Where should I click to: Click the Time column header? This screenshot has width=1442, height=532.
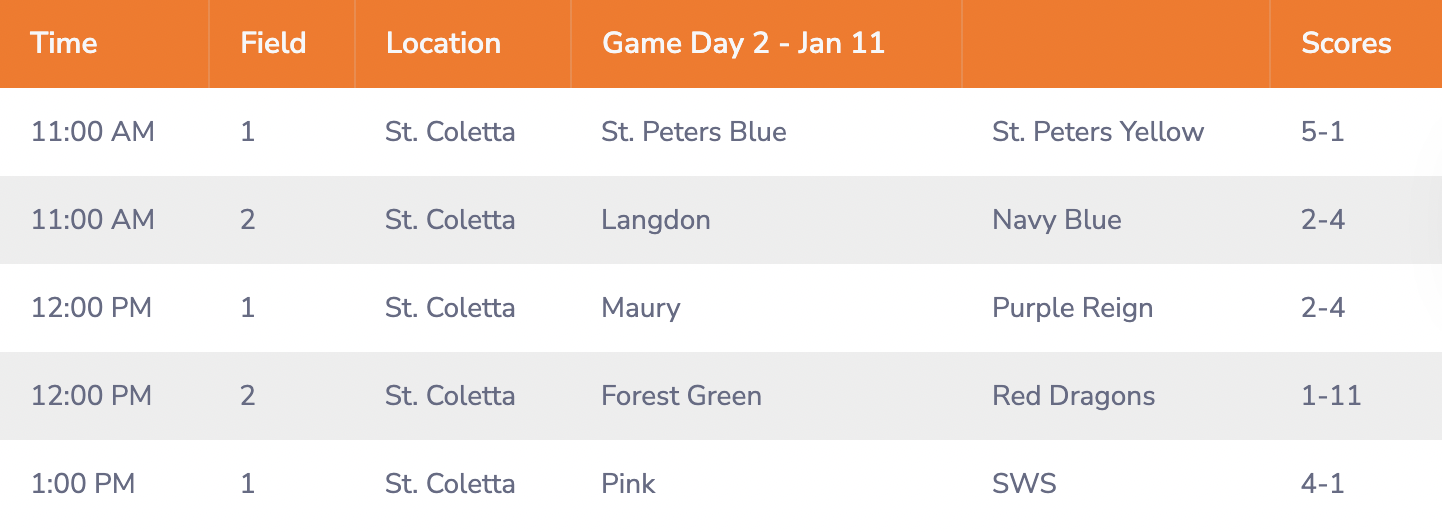(64, 43)
